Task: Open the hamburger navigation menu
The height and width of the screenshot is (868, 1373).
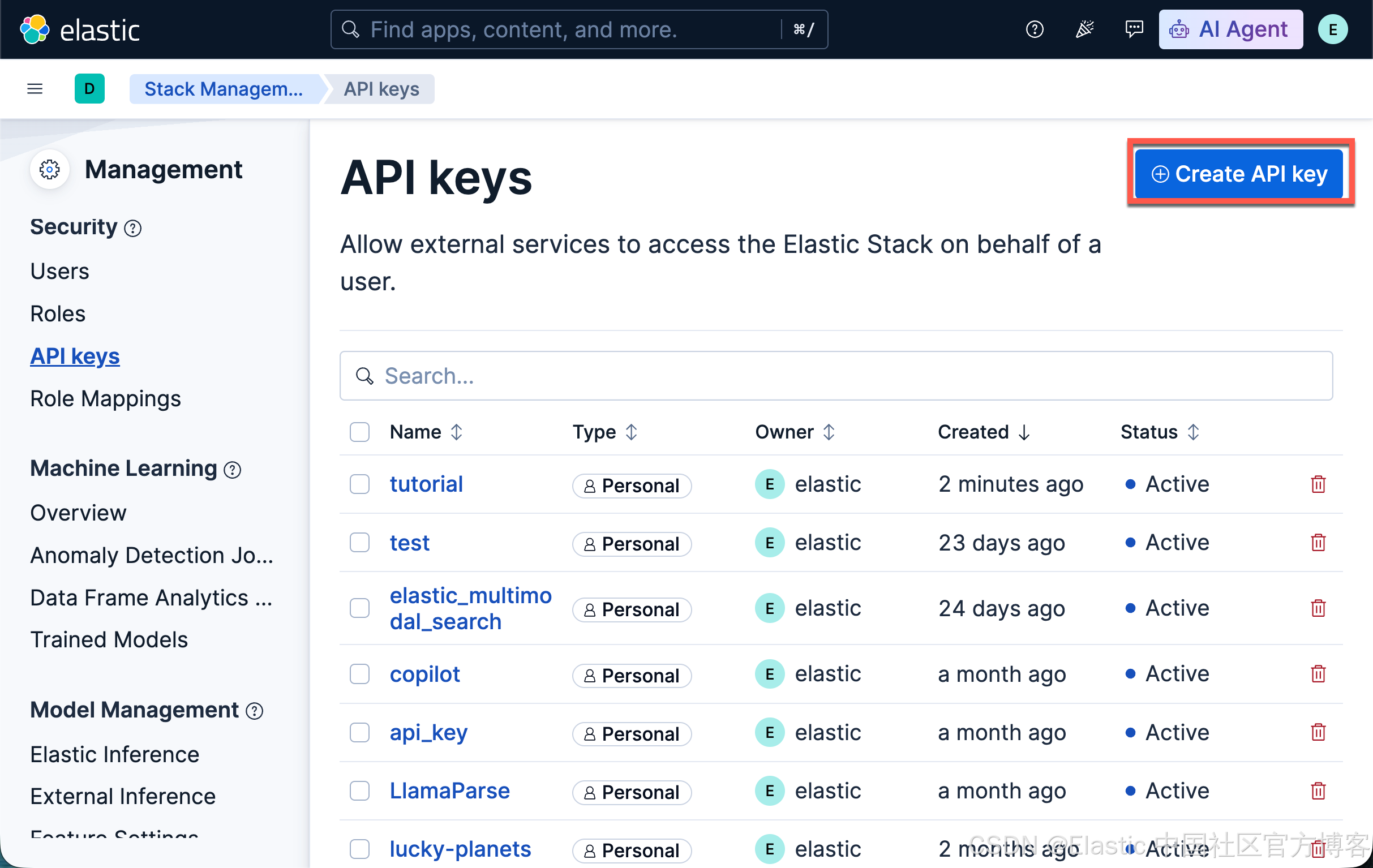Action: [x=35, y=88]
